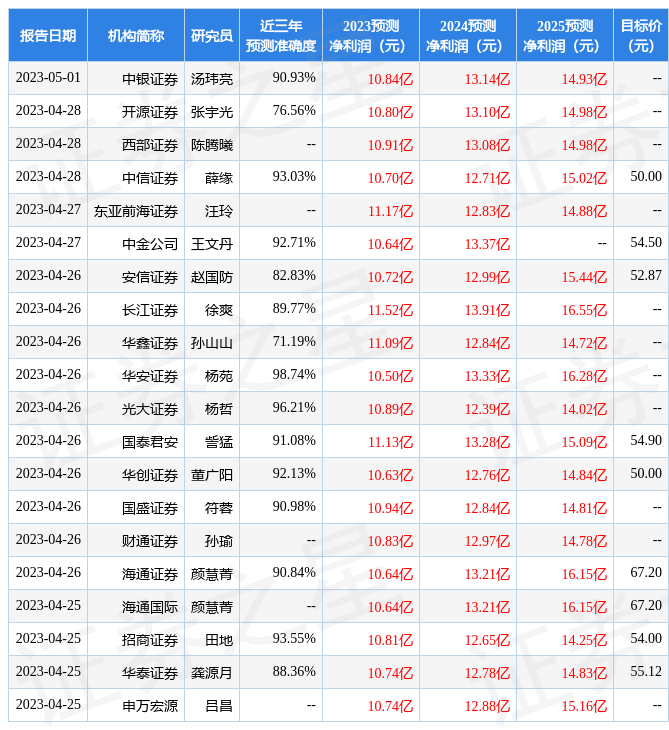669x730 pixels.
Task: Open the 中银证券 institution entry
Action: (x=150, y=79)
